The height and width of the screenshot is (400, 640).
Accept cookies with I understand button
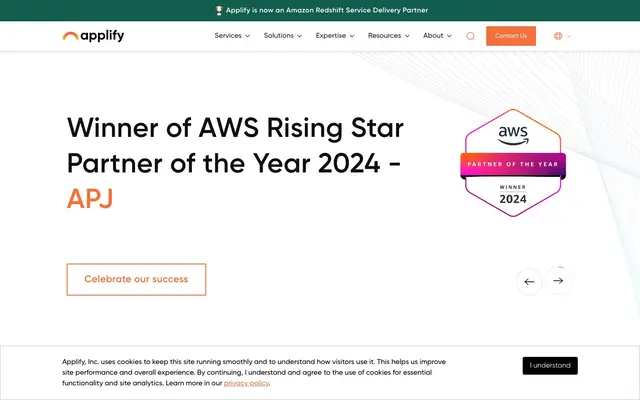pos(550,366)
